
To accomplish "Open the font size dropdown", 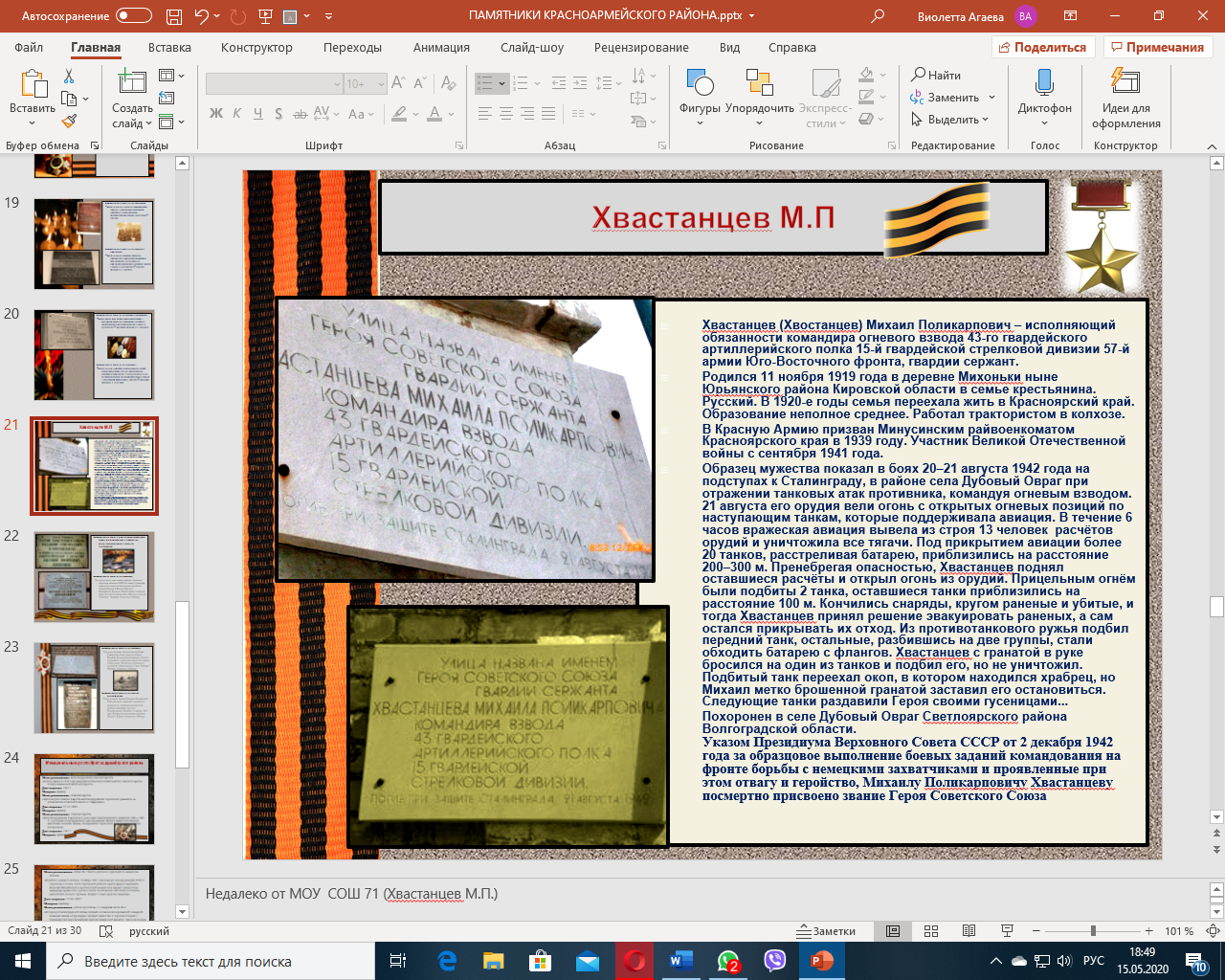I will coord(381,84).
